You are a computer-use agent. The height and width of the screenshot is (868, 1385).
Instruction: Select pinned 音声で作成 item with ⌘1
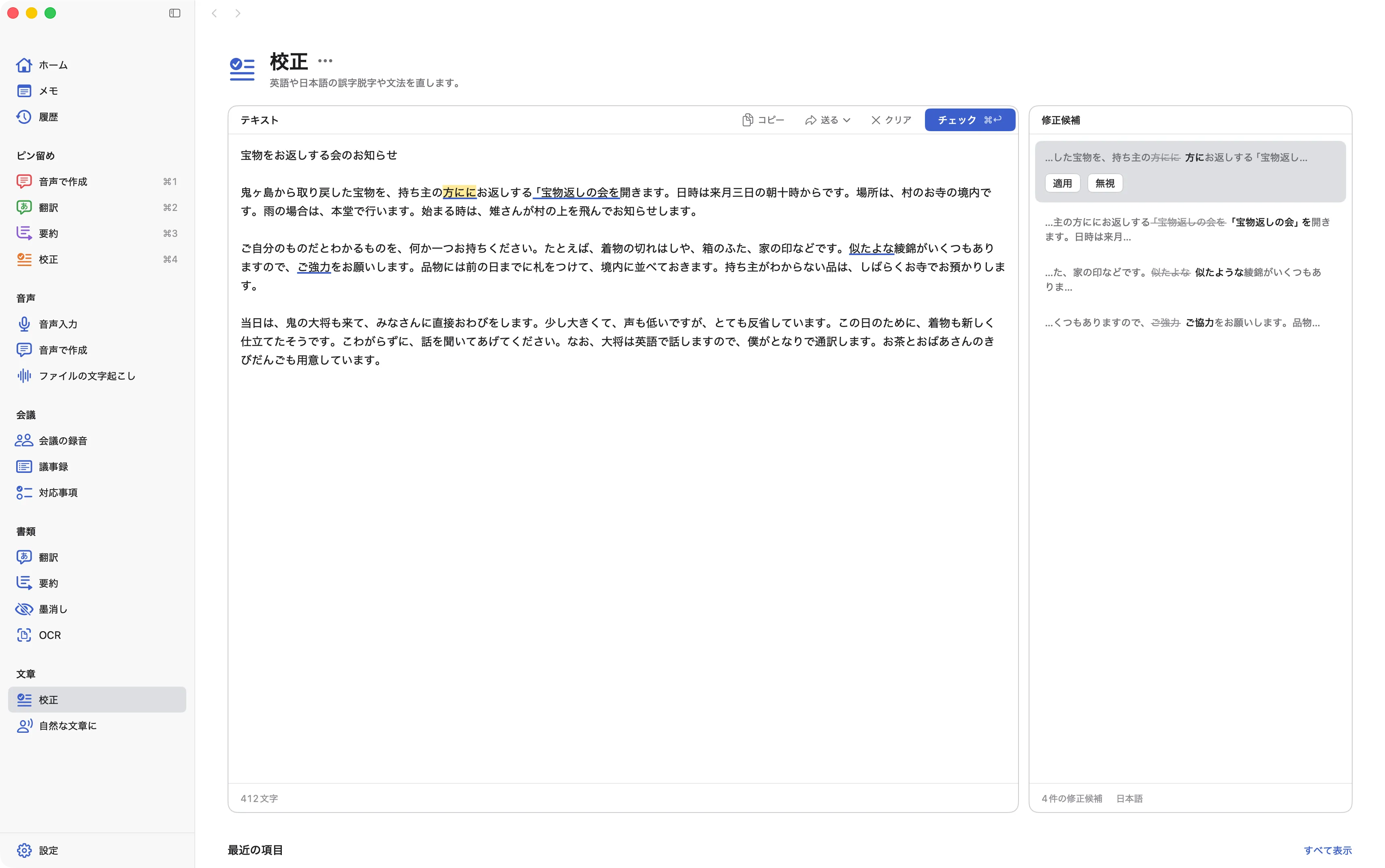(x=97, y=181)
